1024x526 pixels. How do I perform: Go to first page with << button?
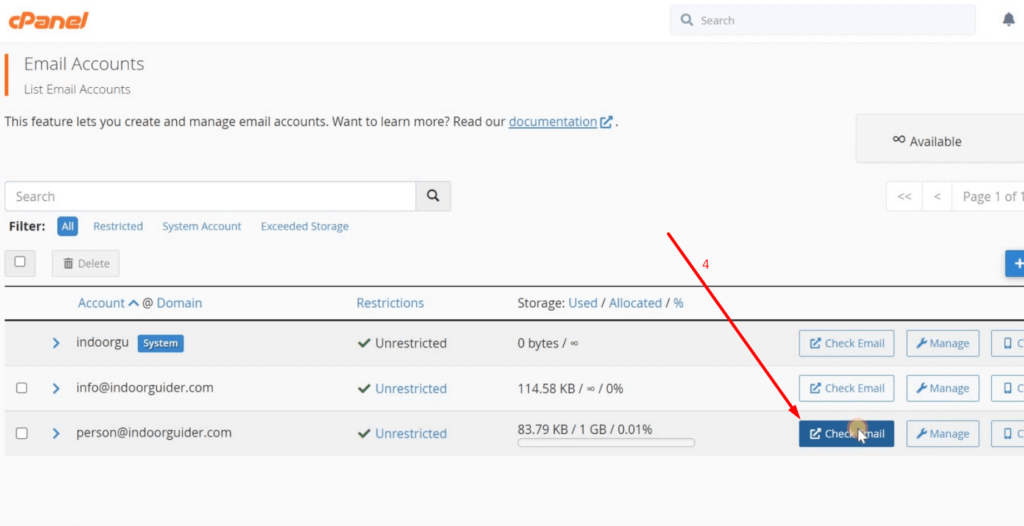point(904,197)
